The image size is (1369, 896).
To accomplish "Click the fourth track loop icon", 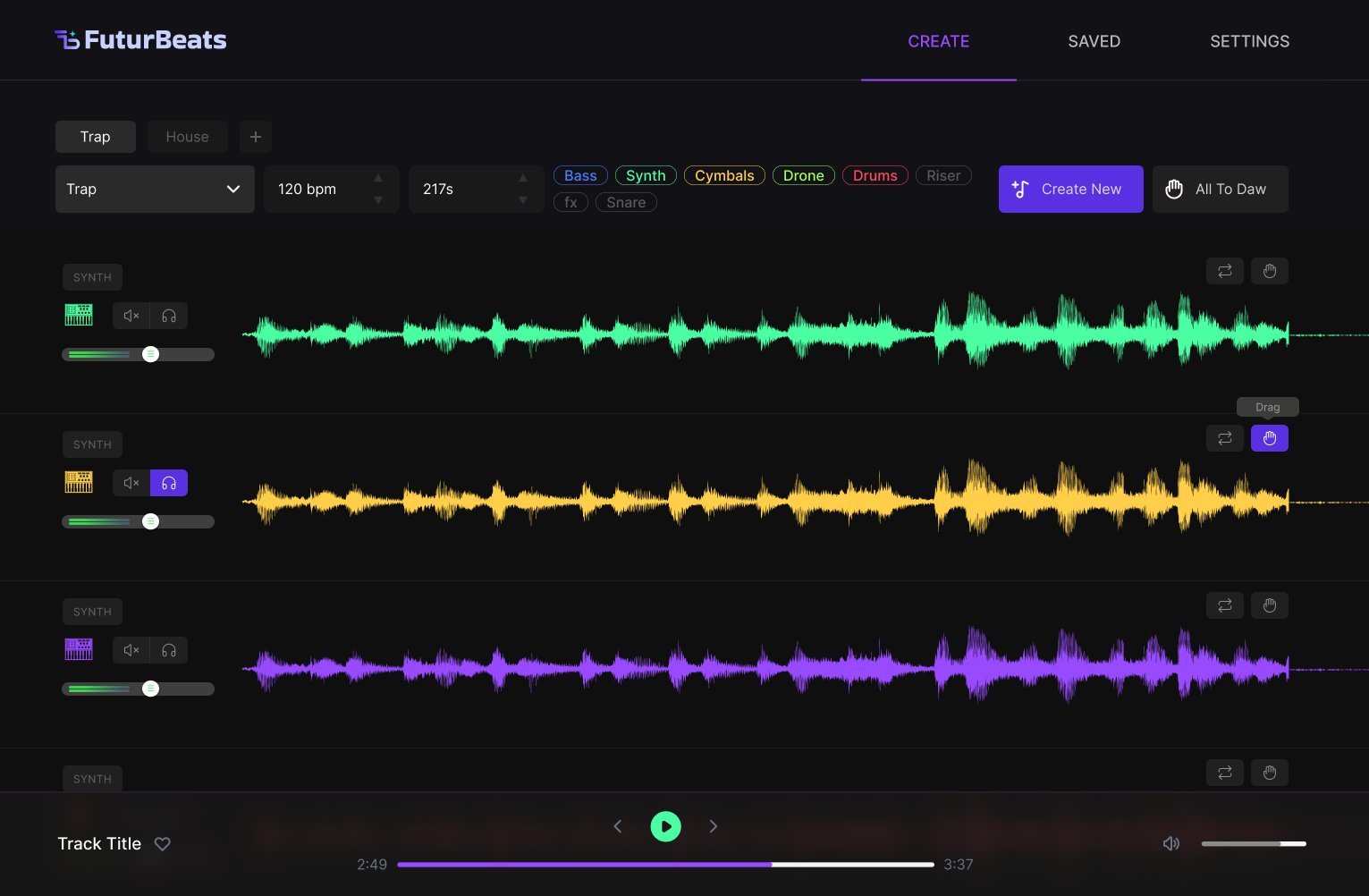I will pyautogui.click(x=1225, y=773).
